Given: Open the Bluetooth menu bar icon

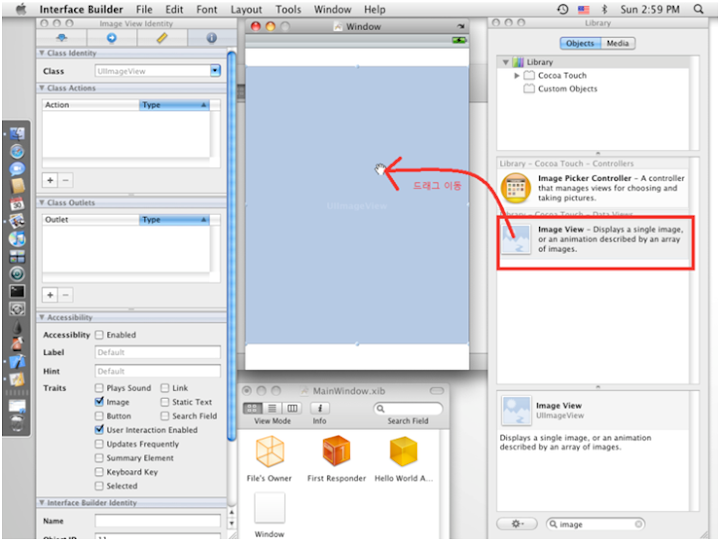Looking at the screenshot, I should click(x=604, y=9).
